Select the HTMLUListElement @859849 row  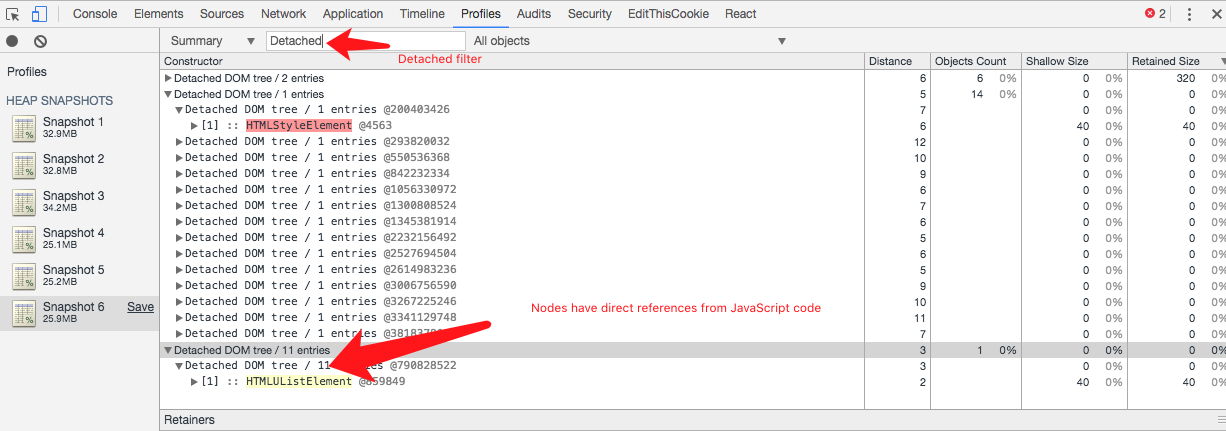[298, 382]
